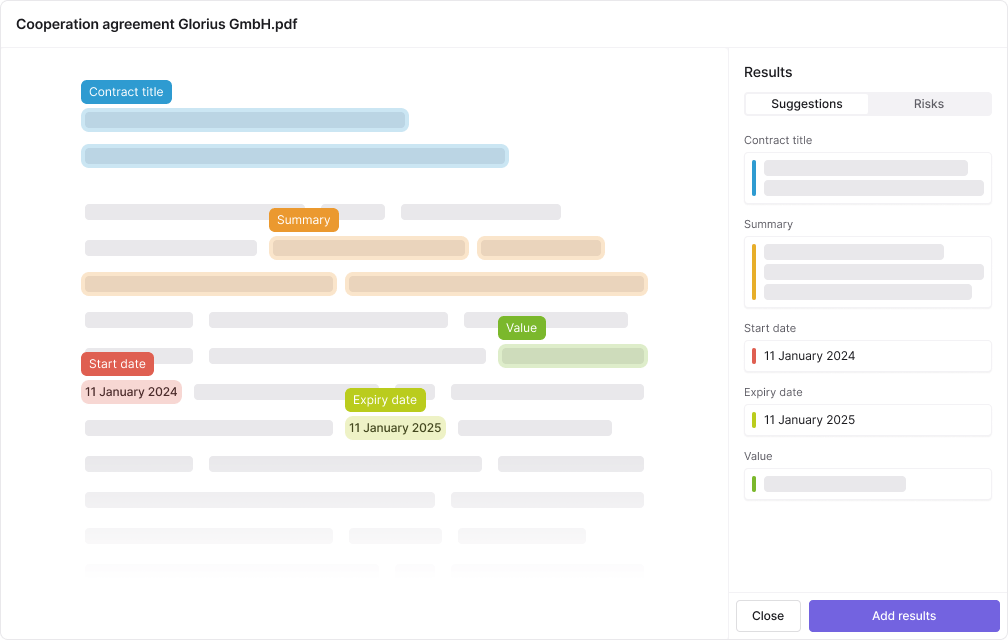Viewport: 1008px width, 640px height.
Task: Click the green highlighted Value block in document
Action: pos(573,356)
